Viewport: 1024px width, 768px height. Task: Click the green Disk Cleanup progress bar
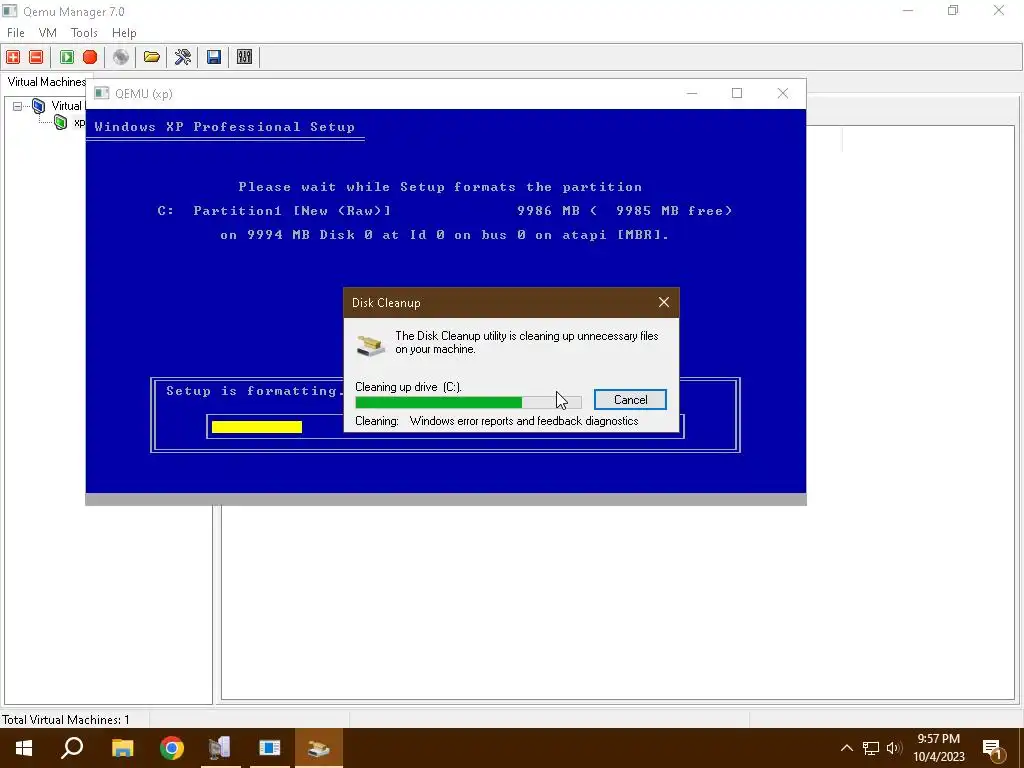pyautogui.click(x=468, y=403)
